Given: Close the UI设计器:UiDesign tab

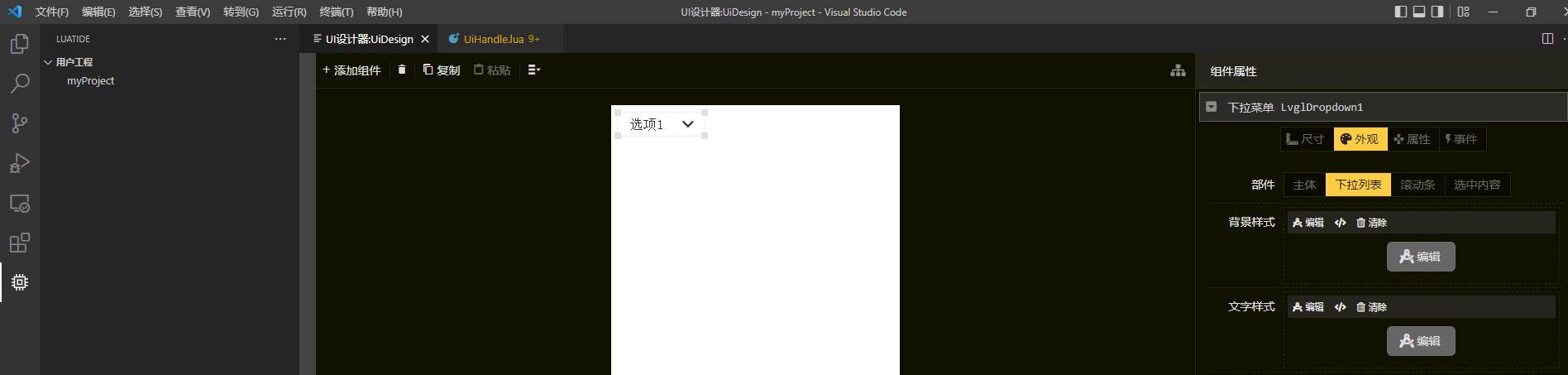Looking at the screenshot, I should pyautogui.click(x=425, y=39).
